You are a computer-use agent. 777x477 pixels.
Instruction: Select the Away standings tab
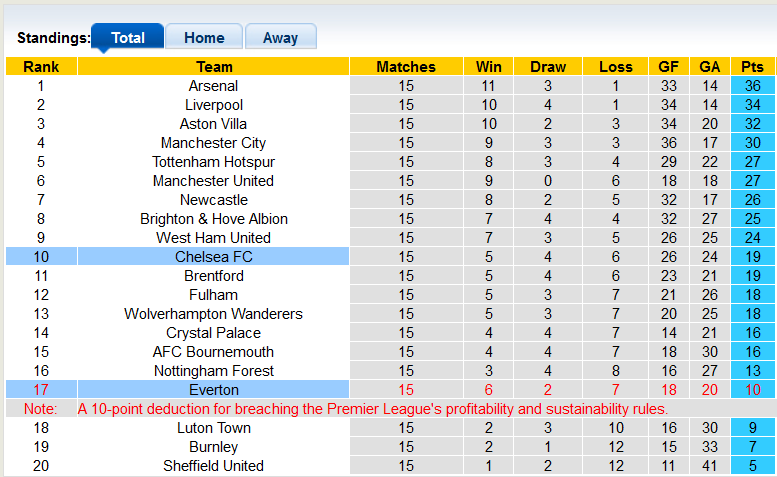point(280,38)
